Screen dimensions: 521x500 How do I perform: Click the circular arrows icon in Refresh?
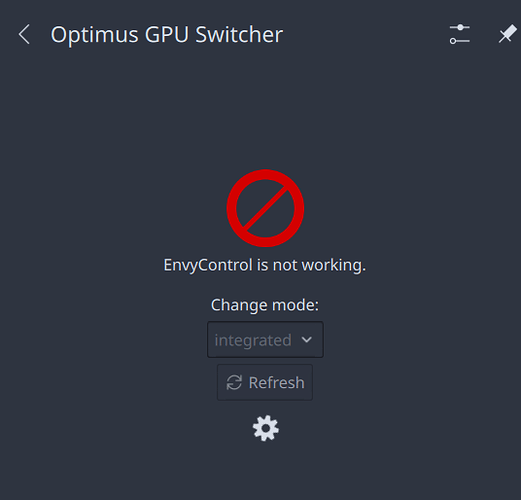(x=234, y=382)
